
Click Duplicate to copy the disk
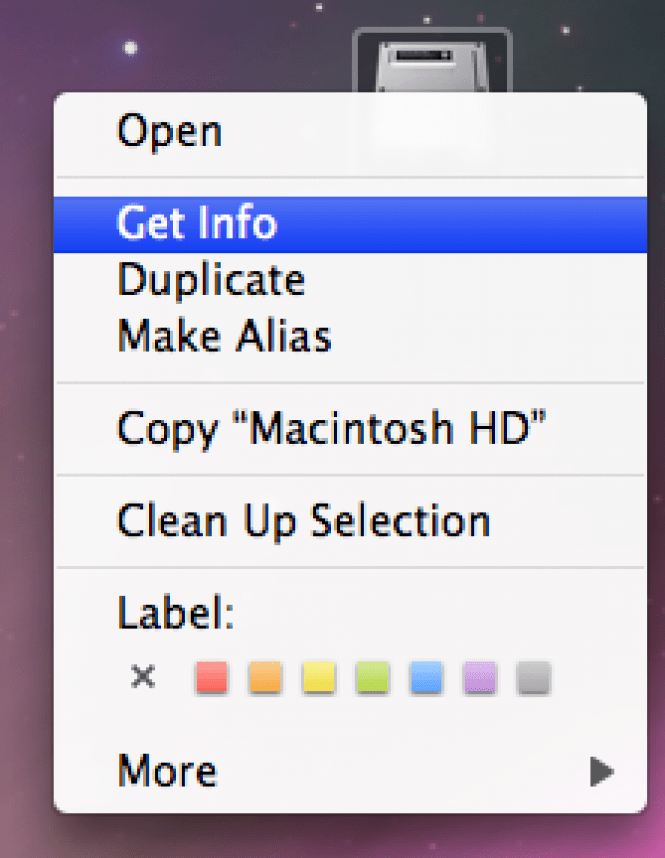211,280
